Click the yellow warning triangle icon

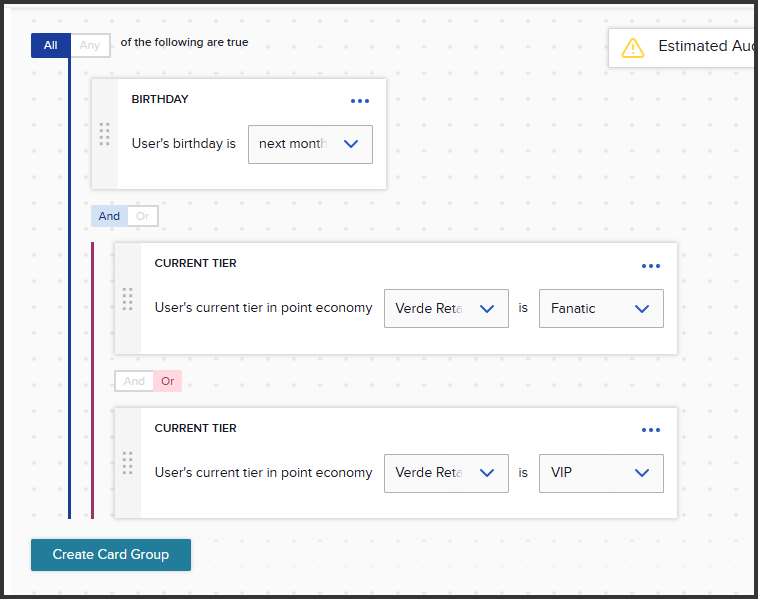633,48
